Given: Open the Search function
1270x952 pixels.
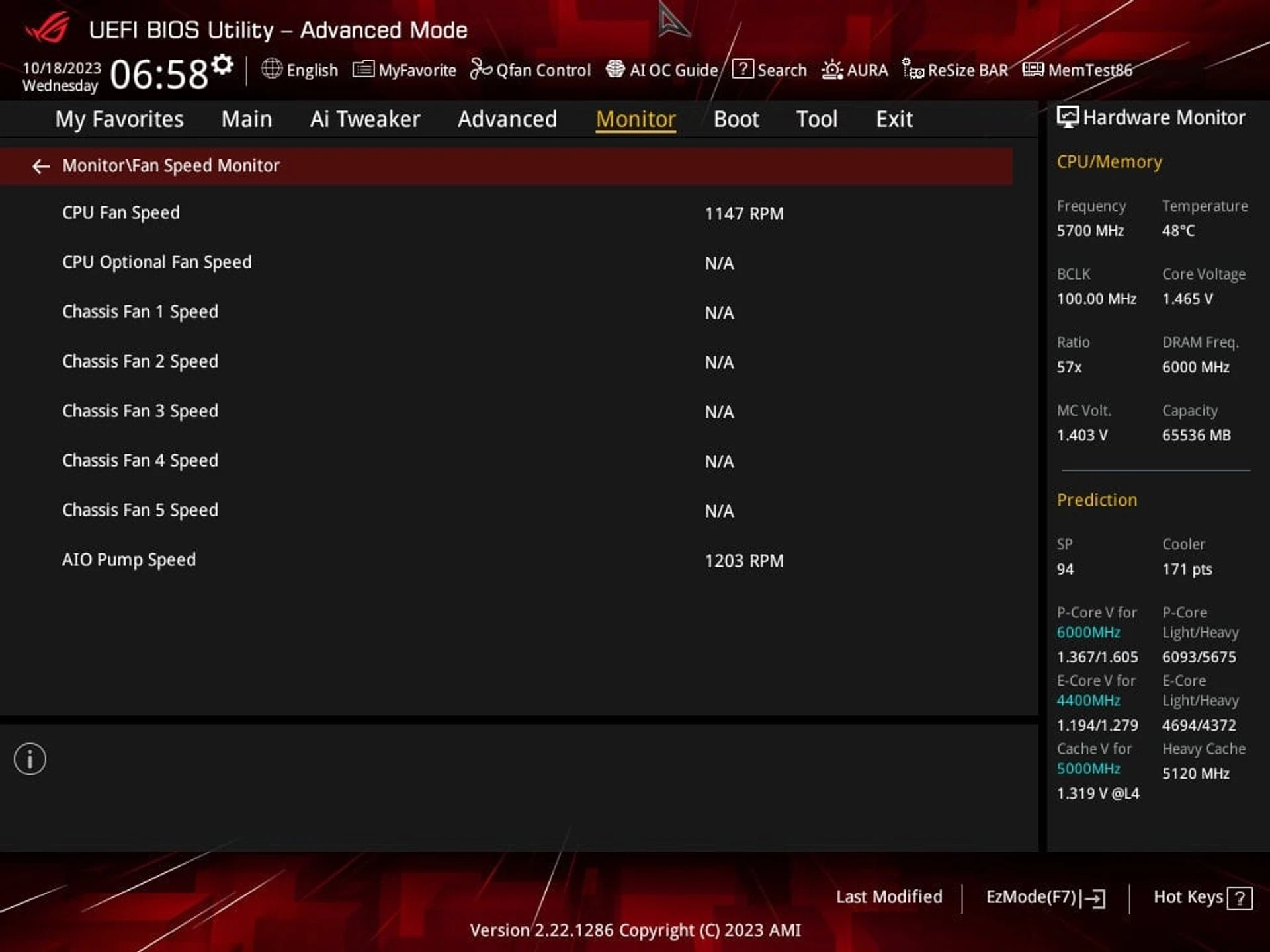Looking at the screenshot, I should click(782, 70).
